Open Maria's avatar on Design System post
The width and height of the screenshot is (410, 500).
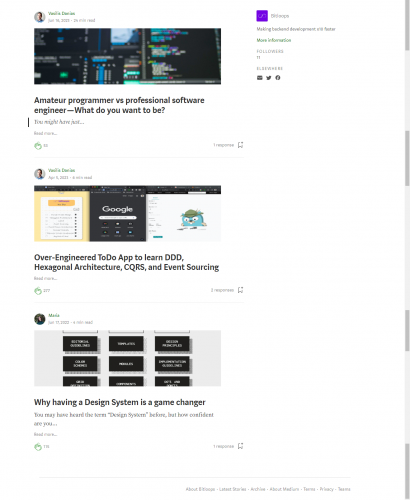click(40, 319)
